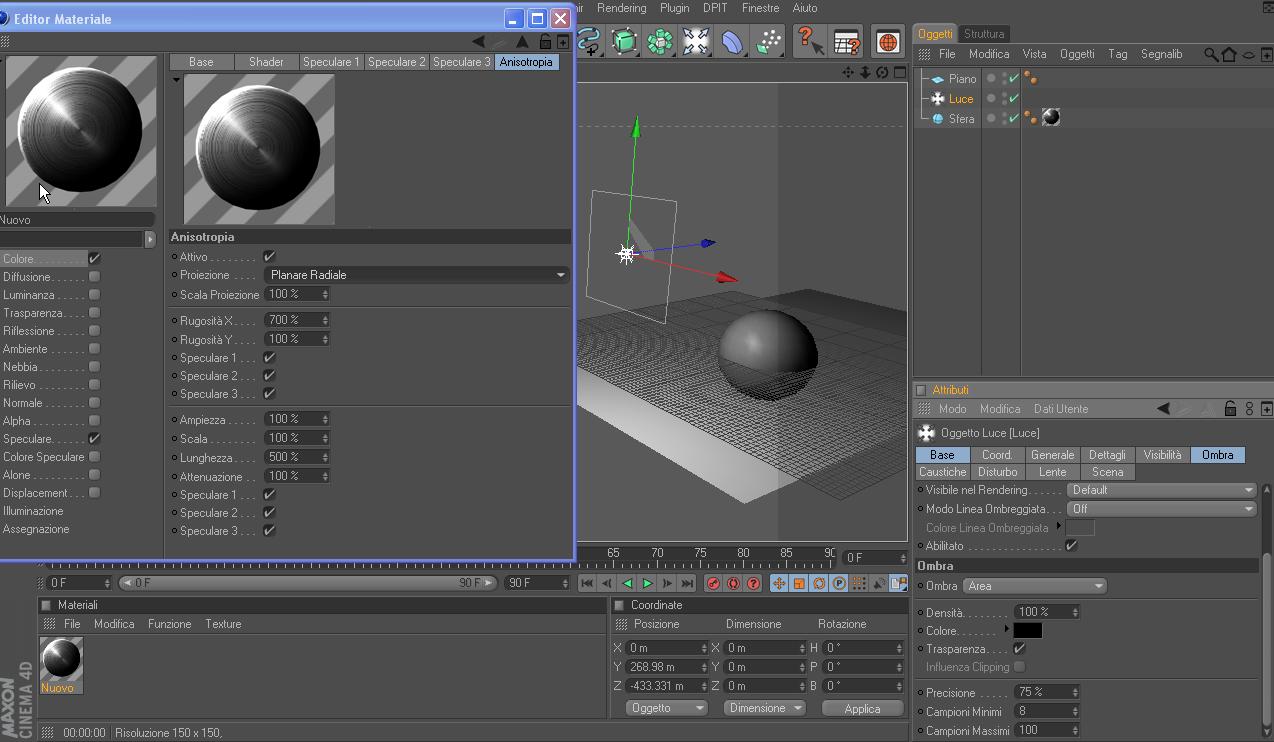Screen dimensions: 1274x742
Task: Click the globe browser icon in toolbar
Action: tap(887, 41)
